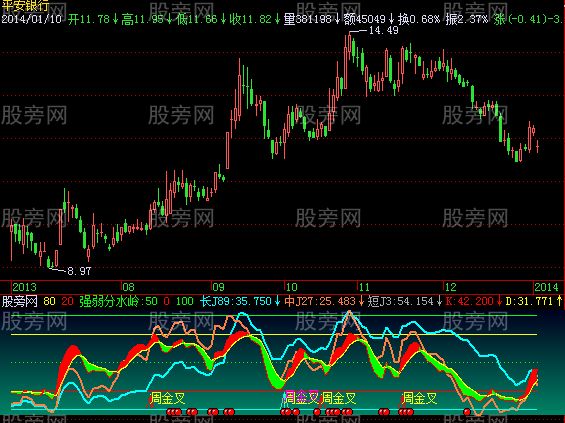
Task: Click the first 周金叉 signal label
Action: (x=168, y=398)
